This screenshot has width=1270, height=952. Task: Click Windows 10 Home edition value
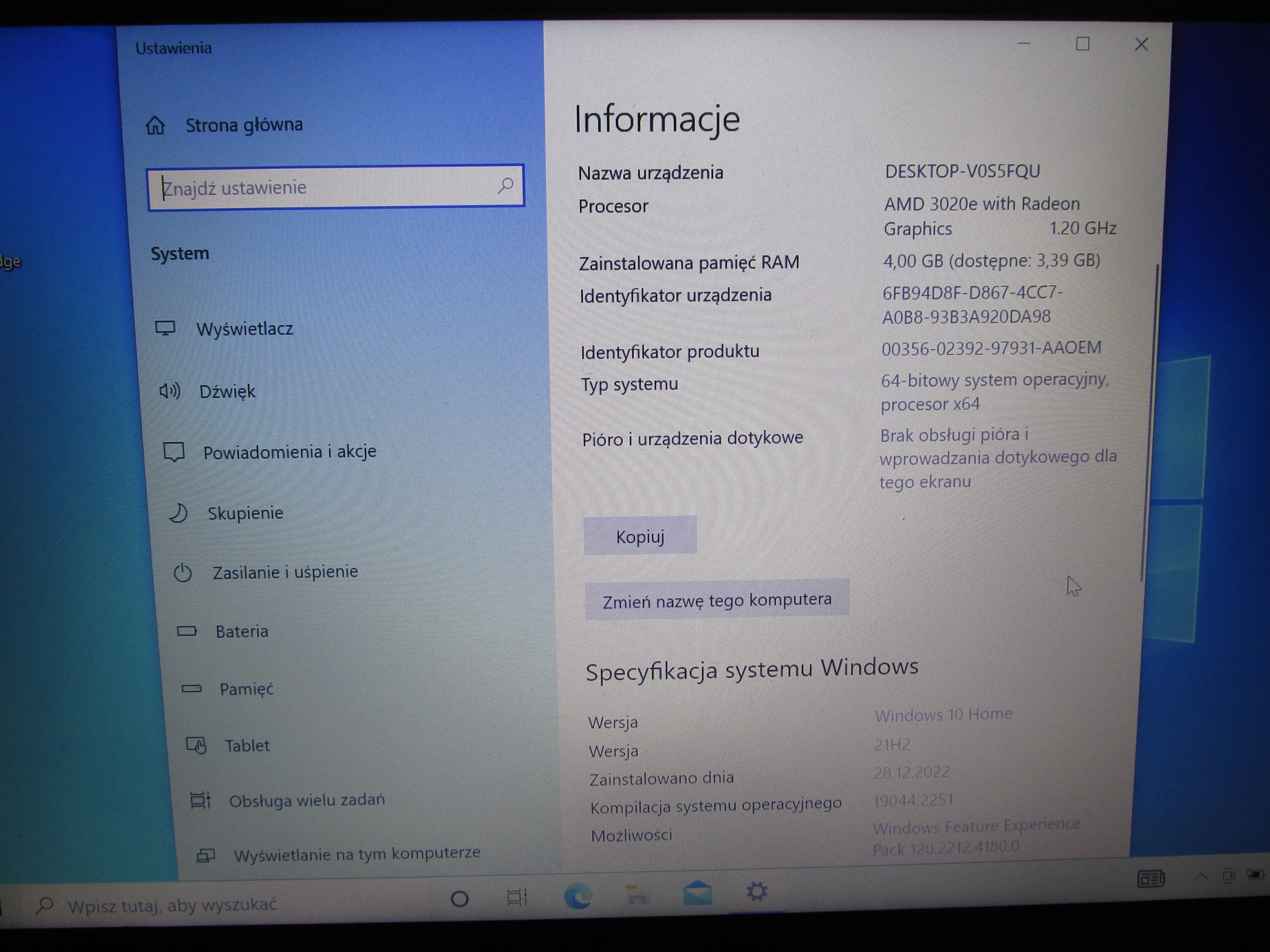(943, 715)
